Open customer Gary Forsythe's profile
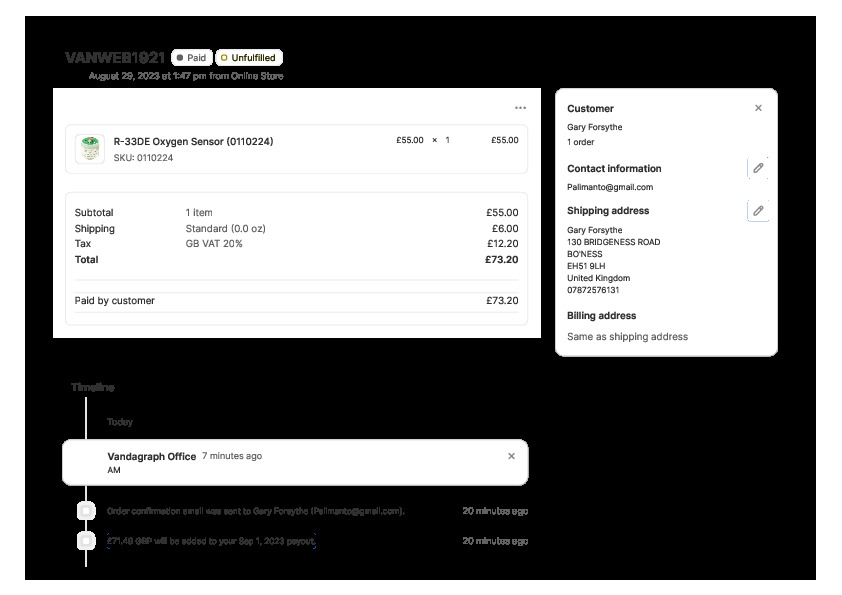842x595 pixels. (x=594, y=127)
